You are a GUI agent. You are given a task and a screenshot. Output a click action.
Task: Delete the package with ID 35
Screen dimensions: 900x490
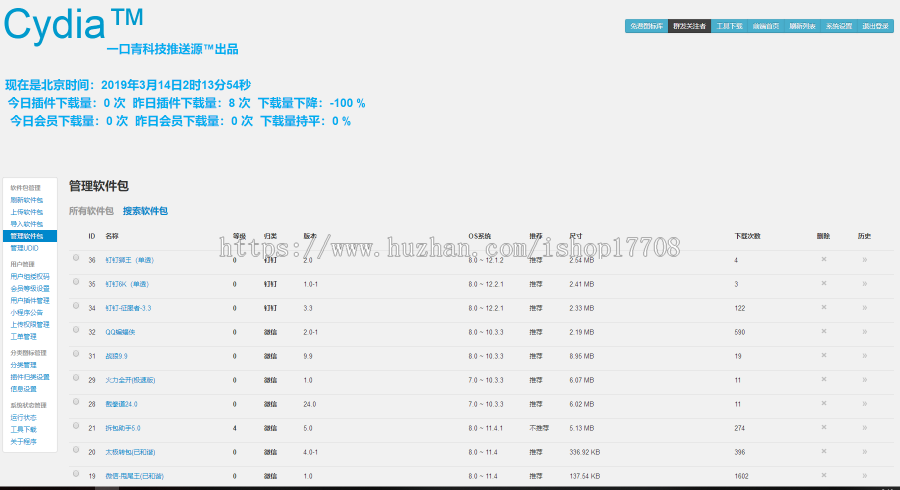[x=824, y=283]
